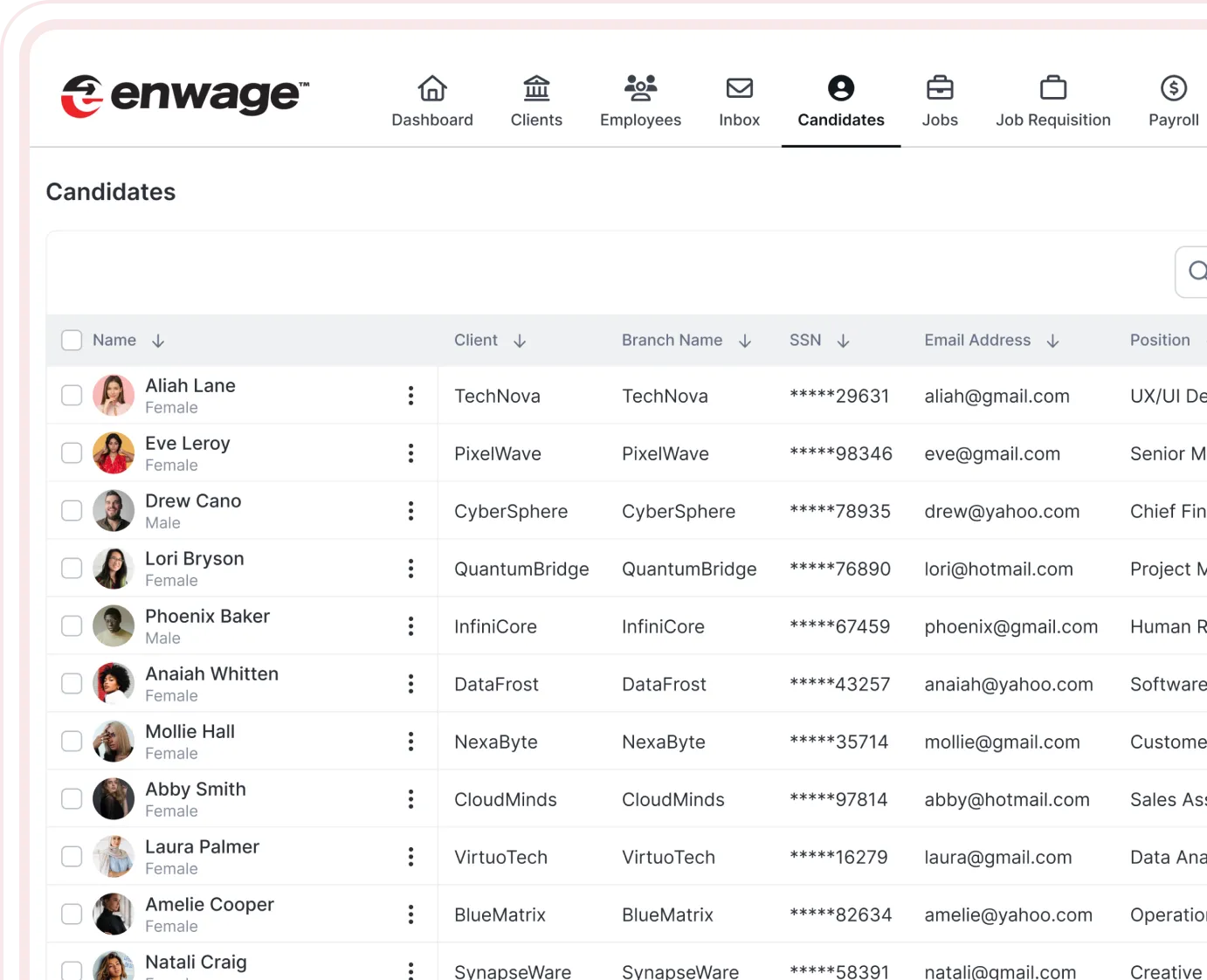Go to Clients bank icon
The height and width of the screenshot is (980, 1207).
536,88
